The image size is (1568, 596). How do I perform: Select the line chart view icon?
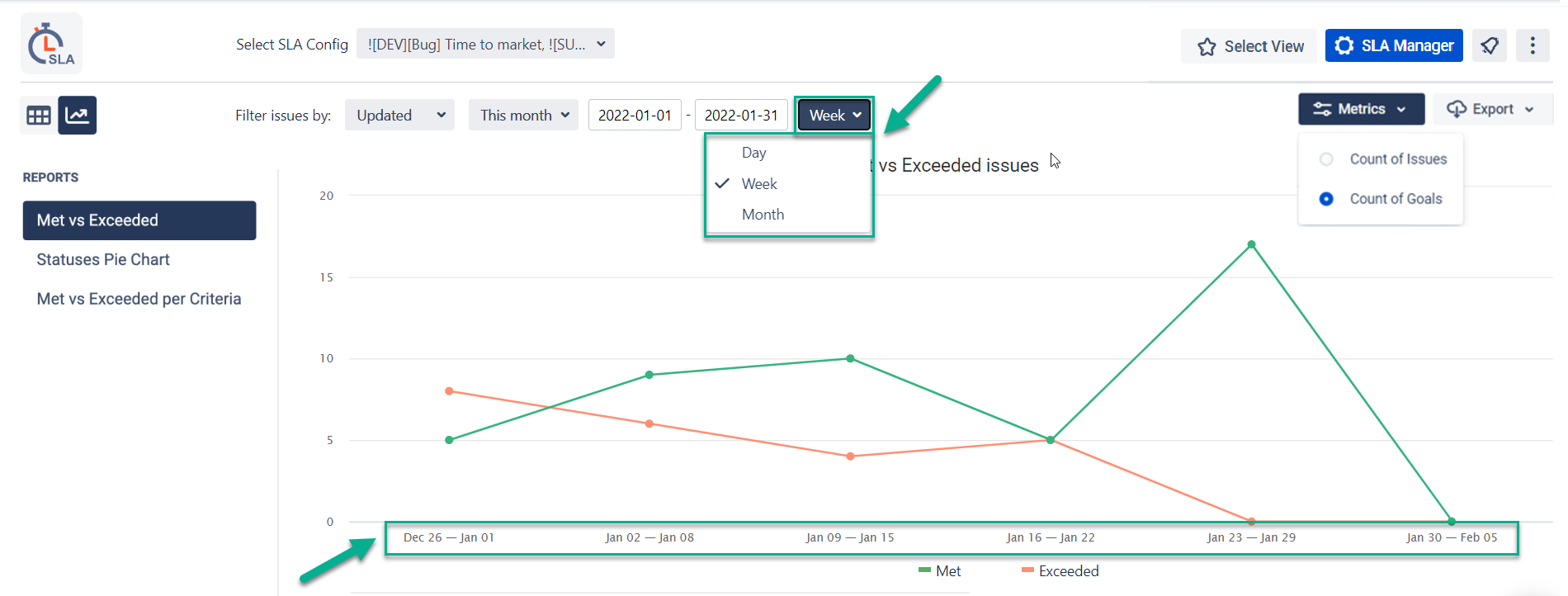click(78, 116)
